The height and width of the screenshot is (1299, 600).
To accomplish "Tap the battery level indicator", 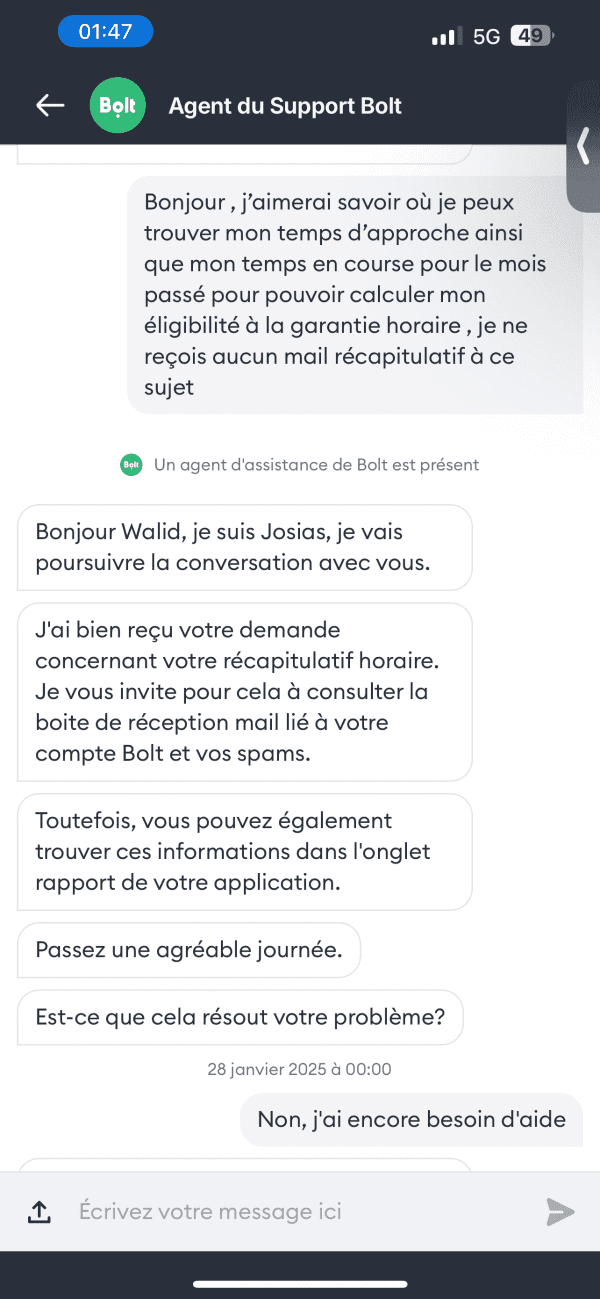I will [530, 37].
